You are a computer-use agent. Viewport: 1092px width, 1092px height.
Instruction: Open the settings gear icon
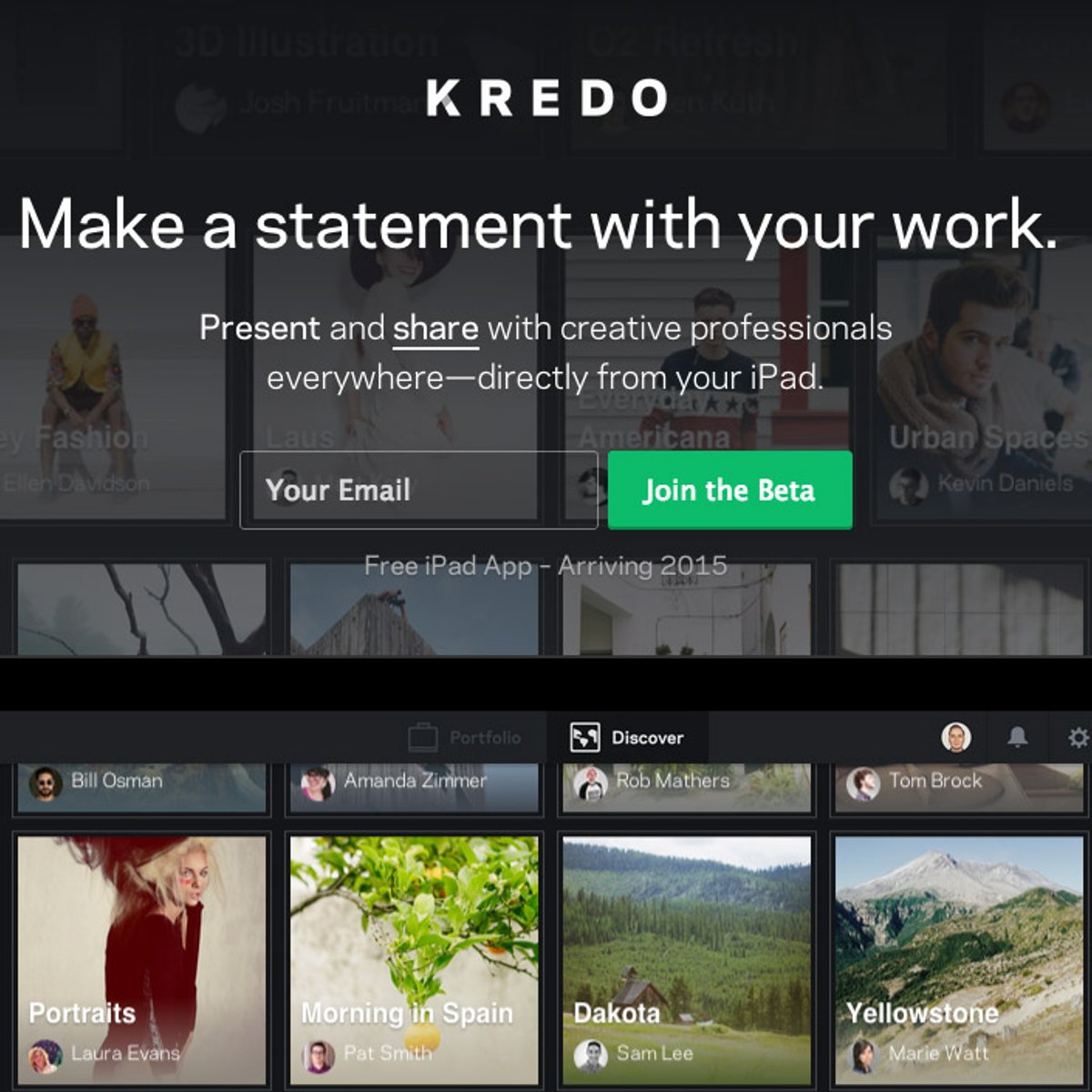pyautogui.click(x=1079, y=737)
